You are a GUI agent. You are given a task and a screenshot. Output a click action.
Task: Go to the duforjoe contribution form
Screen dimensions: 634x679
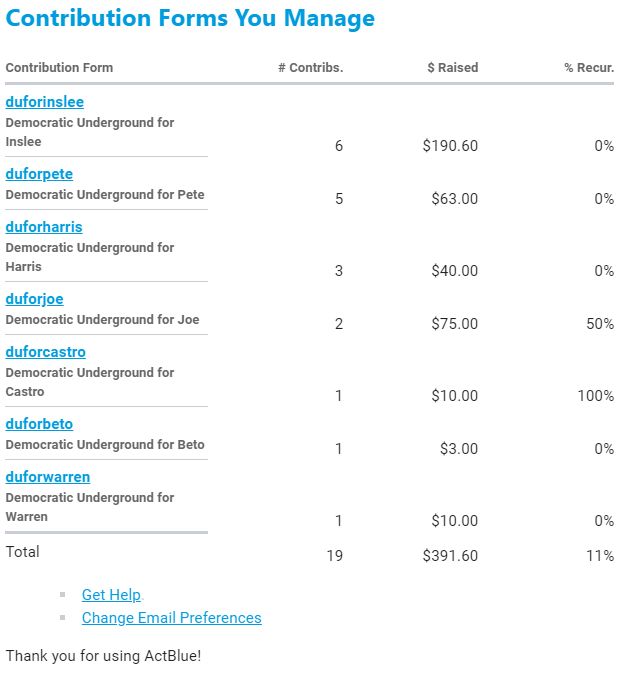35,299
